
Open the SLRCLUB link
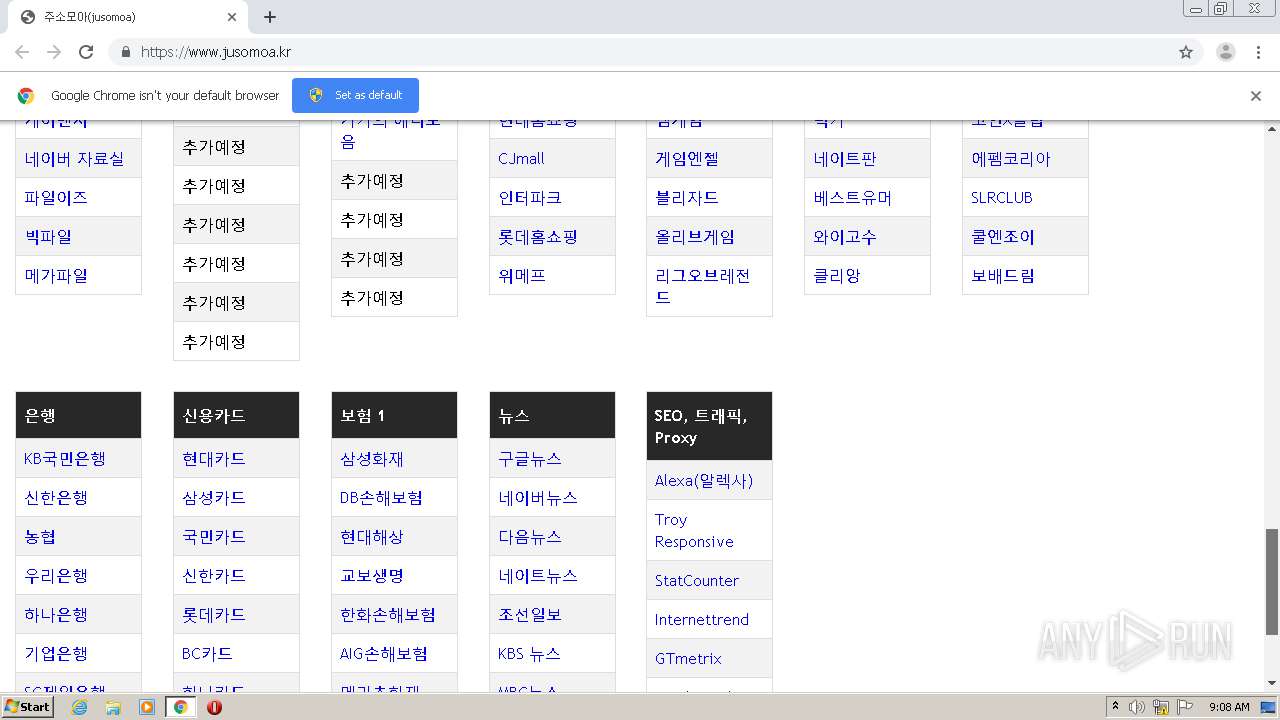pyautogui.click(x=1002, y=198)
